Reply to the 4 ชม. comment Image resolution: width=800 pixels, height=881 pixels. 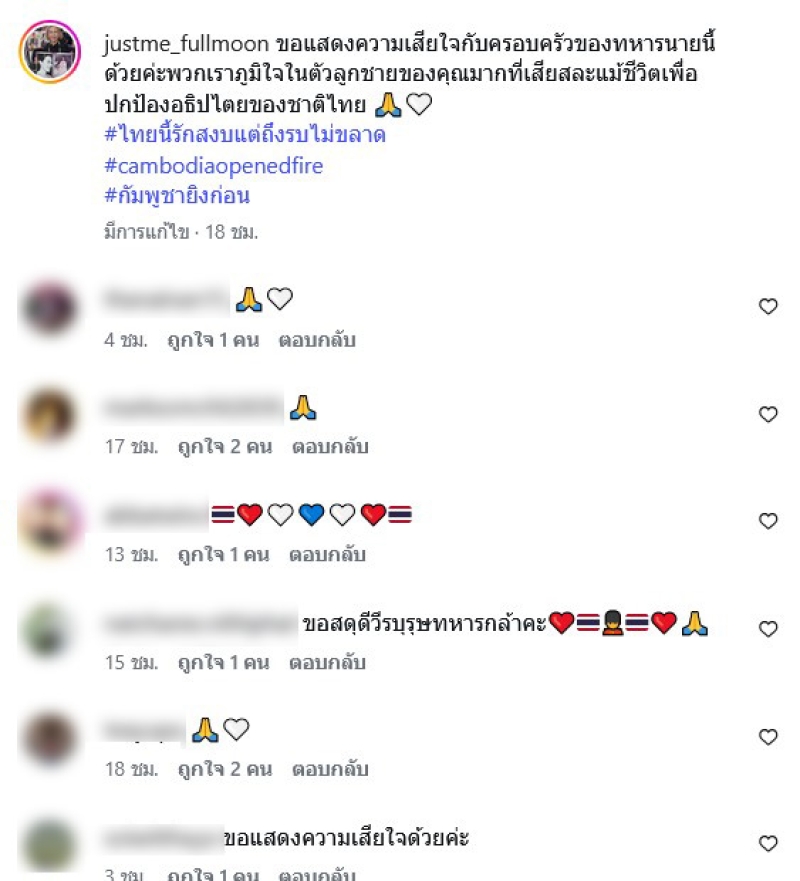coord(317,340)
